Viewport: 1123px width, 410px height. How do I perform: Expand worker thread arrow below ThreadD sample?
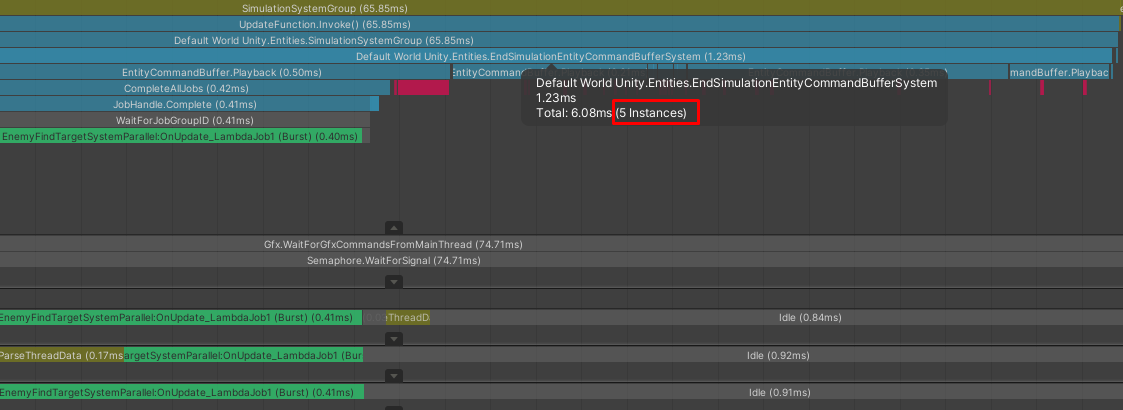pyautogui.click(x=394, y=338)
